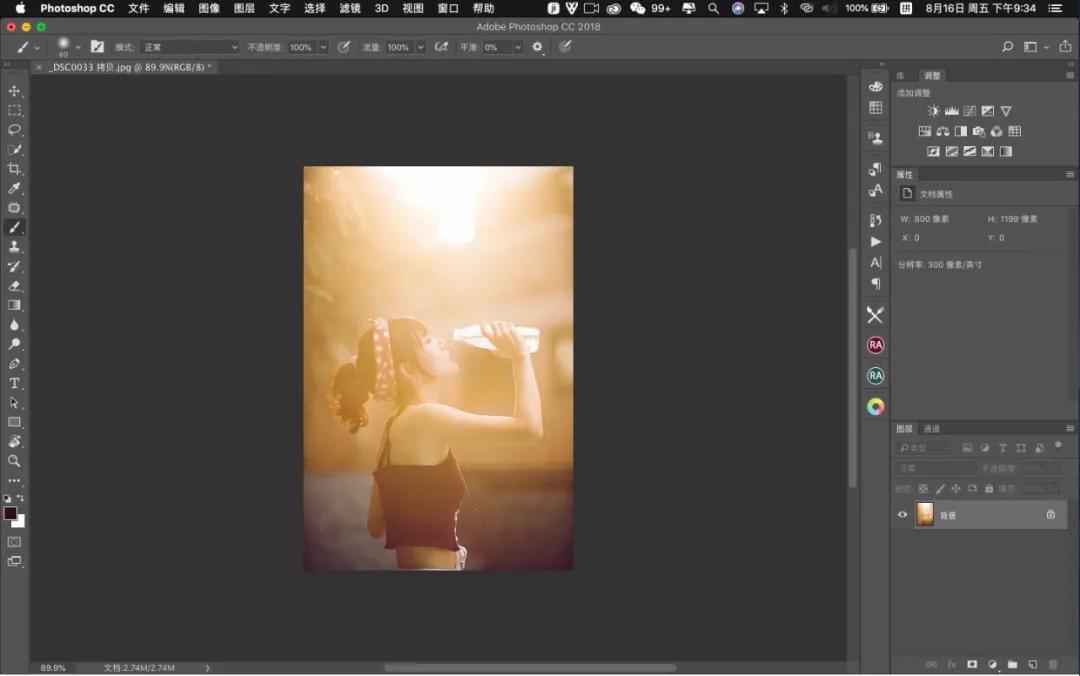Open the 模式 blend mode dropdown

click(190, 47)
